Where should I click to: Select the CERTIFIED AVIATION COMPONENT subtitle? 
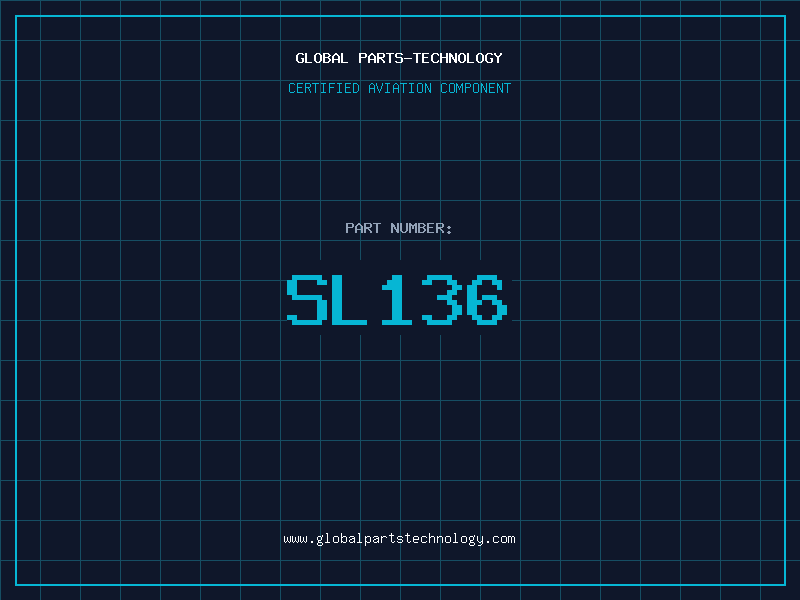pos(399,88)
